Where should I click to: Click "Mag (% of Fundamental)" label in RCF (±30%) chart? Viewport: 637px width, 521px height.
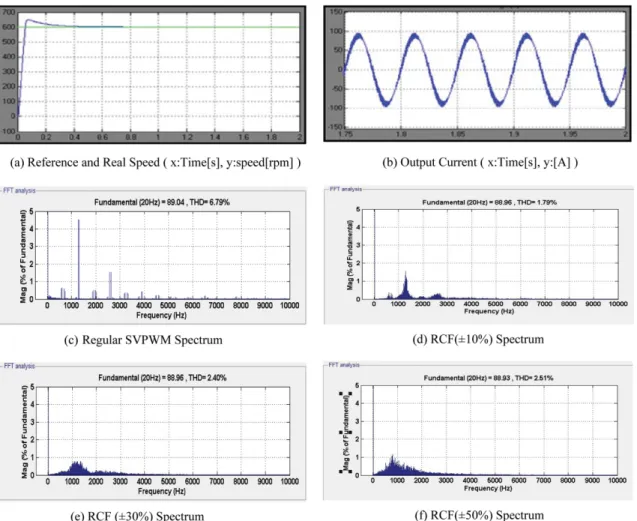pos(24,432)
